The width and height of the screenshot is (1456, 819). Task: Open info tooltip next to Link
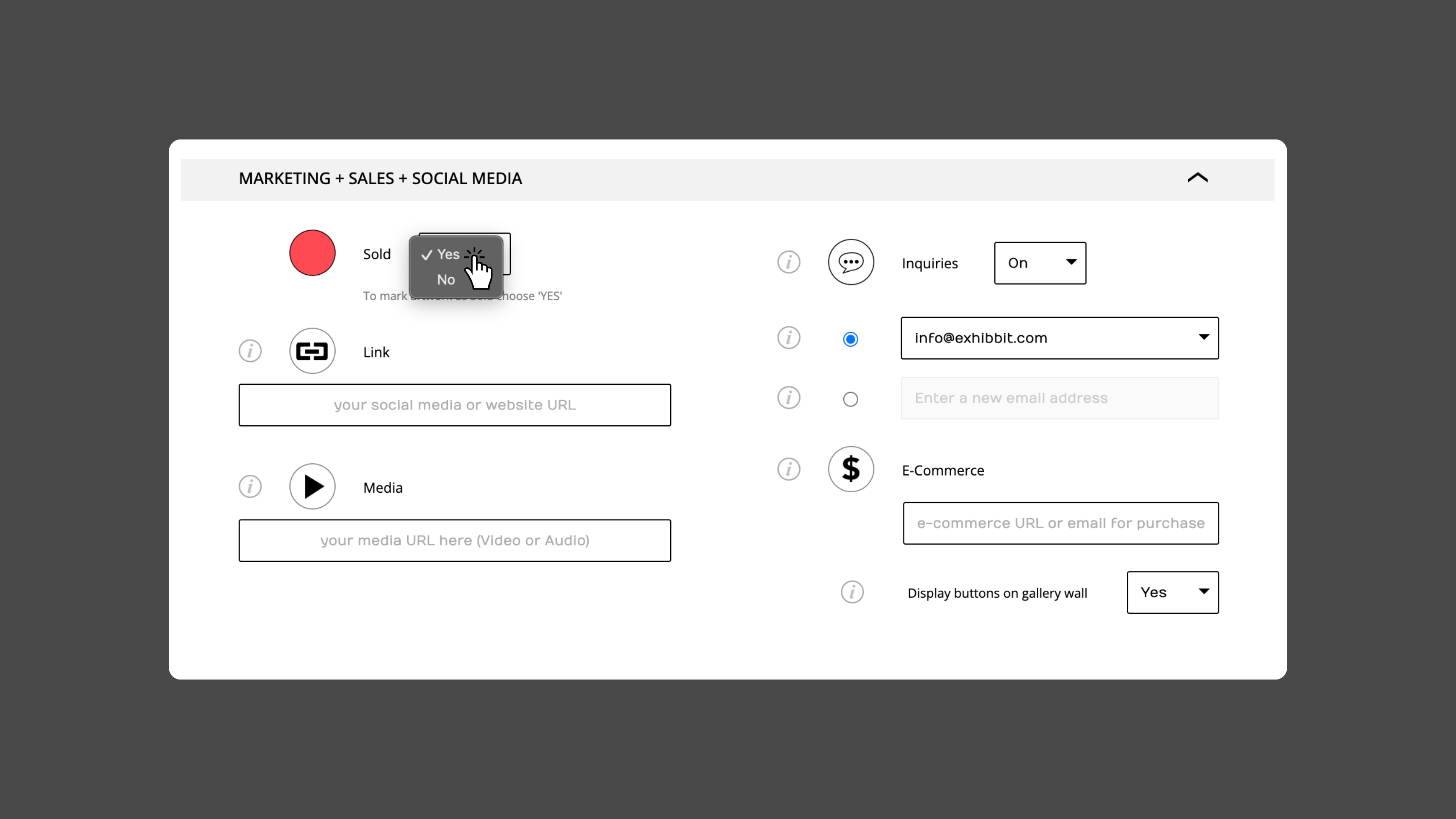click(x=250, y=351)
